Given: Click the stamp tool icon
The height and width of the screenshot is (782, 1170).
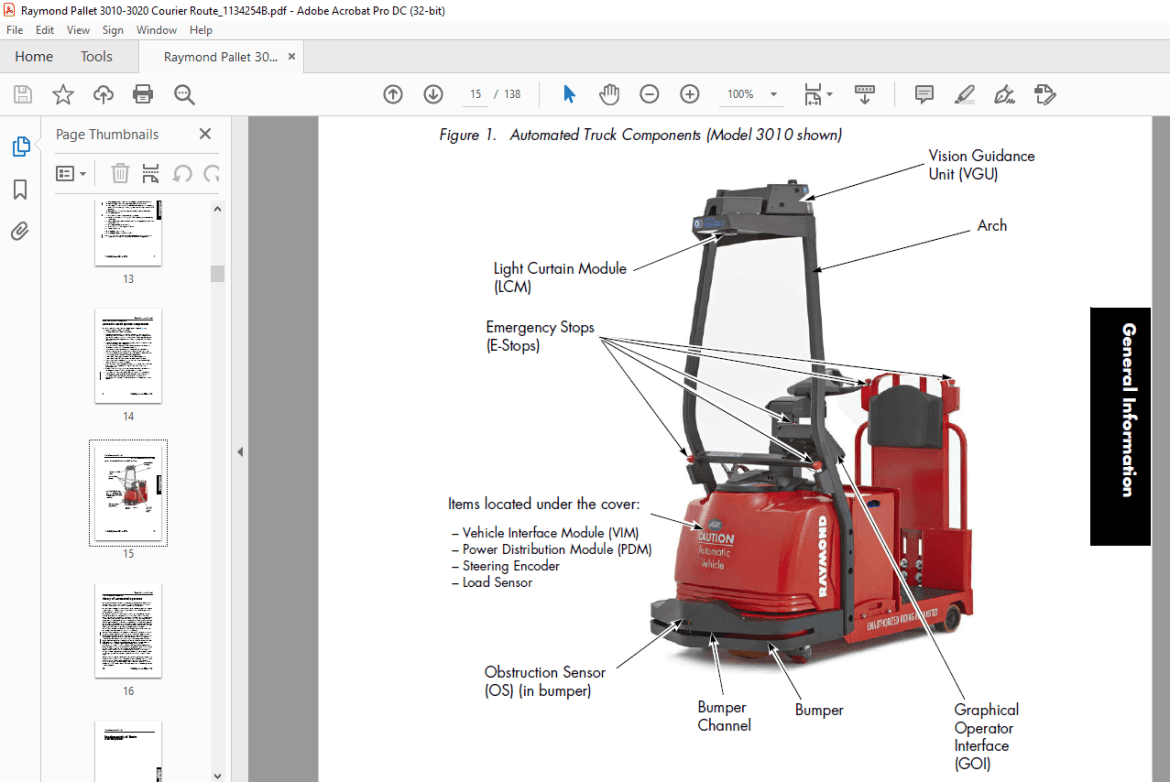Looking at the screenshot, I should point(1045,94).
